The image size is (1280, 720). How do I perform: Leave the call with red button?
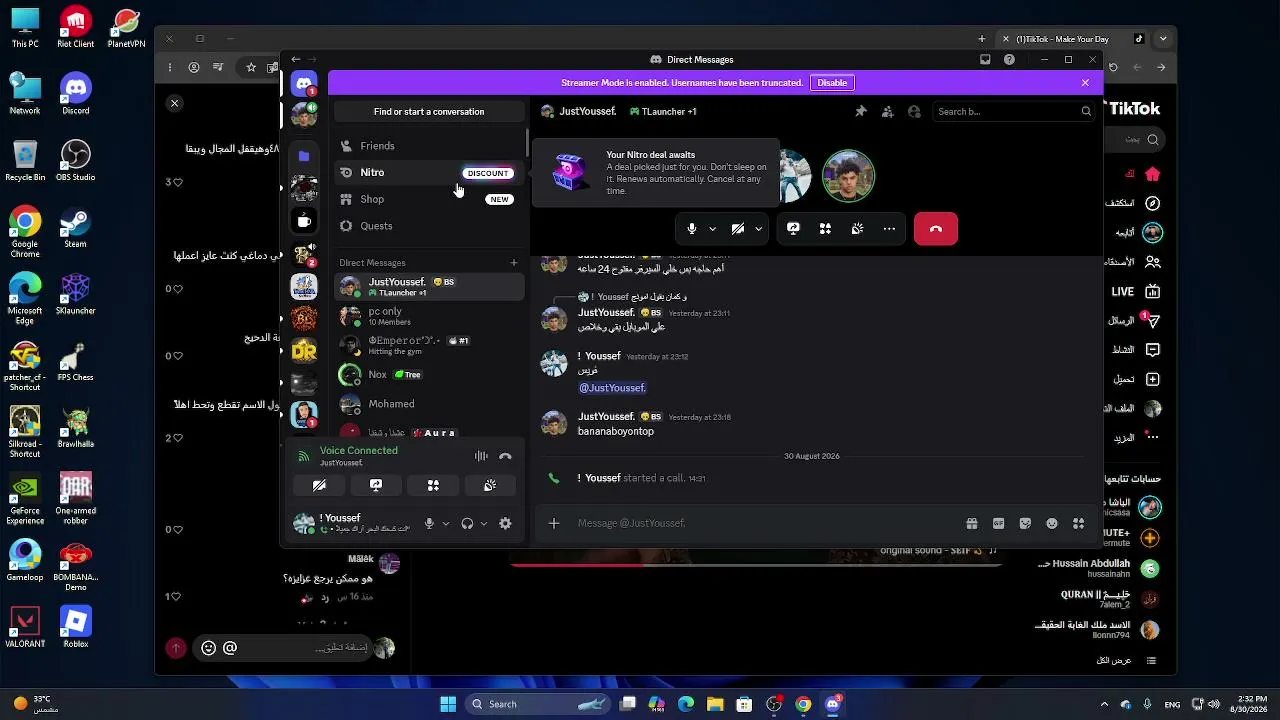click(936, 229)
